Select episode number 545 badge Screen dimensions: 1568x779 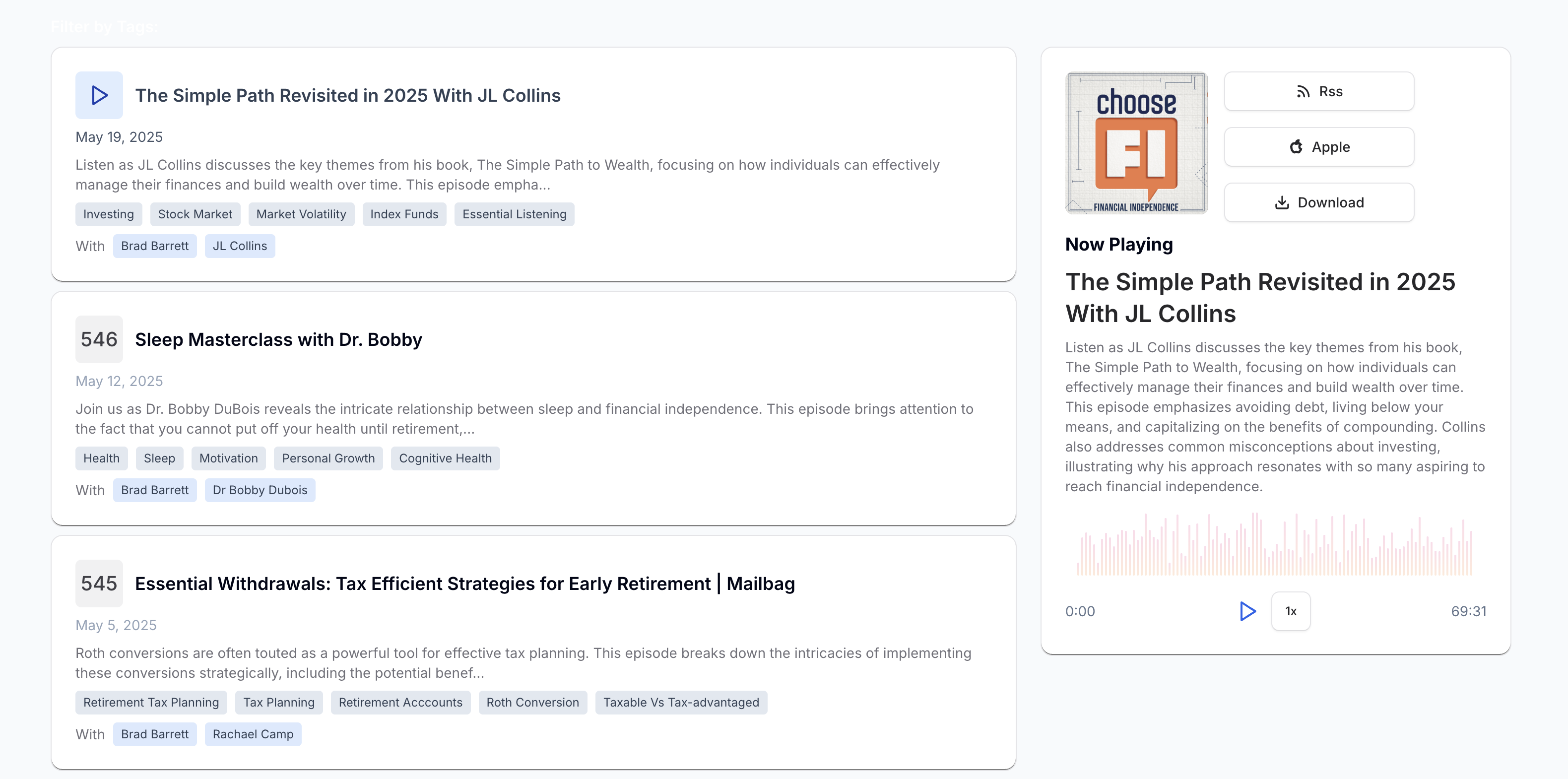pos(99,584)
